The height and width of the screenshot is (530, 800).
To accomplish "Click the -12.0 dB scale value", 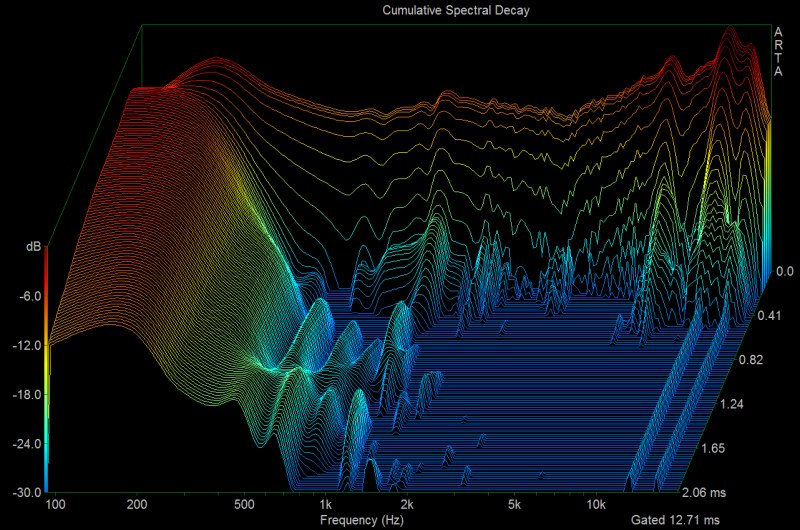I will coord(27,345).
